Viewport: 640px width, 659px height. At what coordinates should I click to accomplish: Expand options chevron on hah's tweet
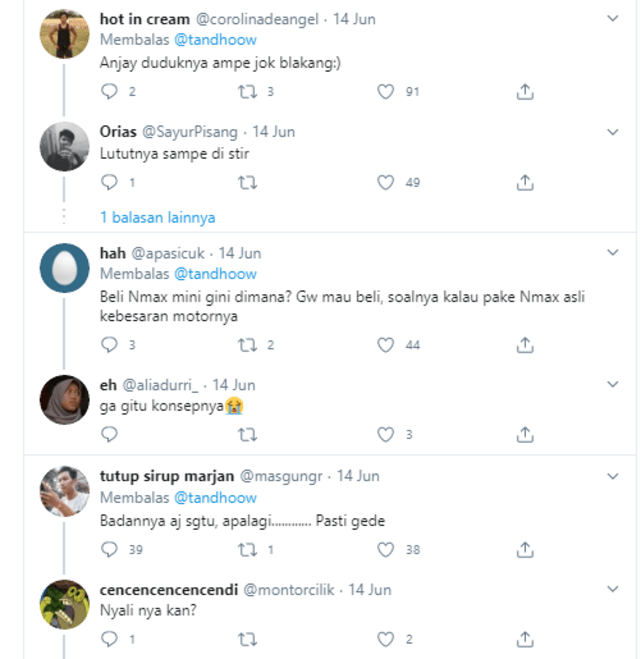click(613, 253)
